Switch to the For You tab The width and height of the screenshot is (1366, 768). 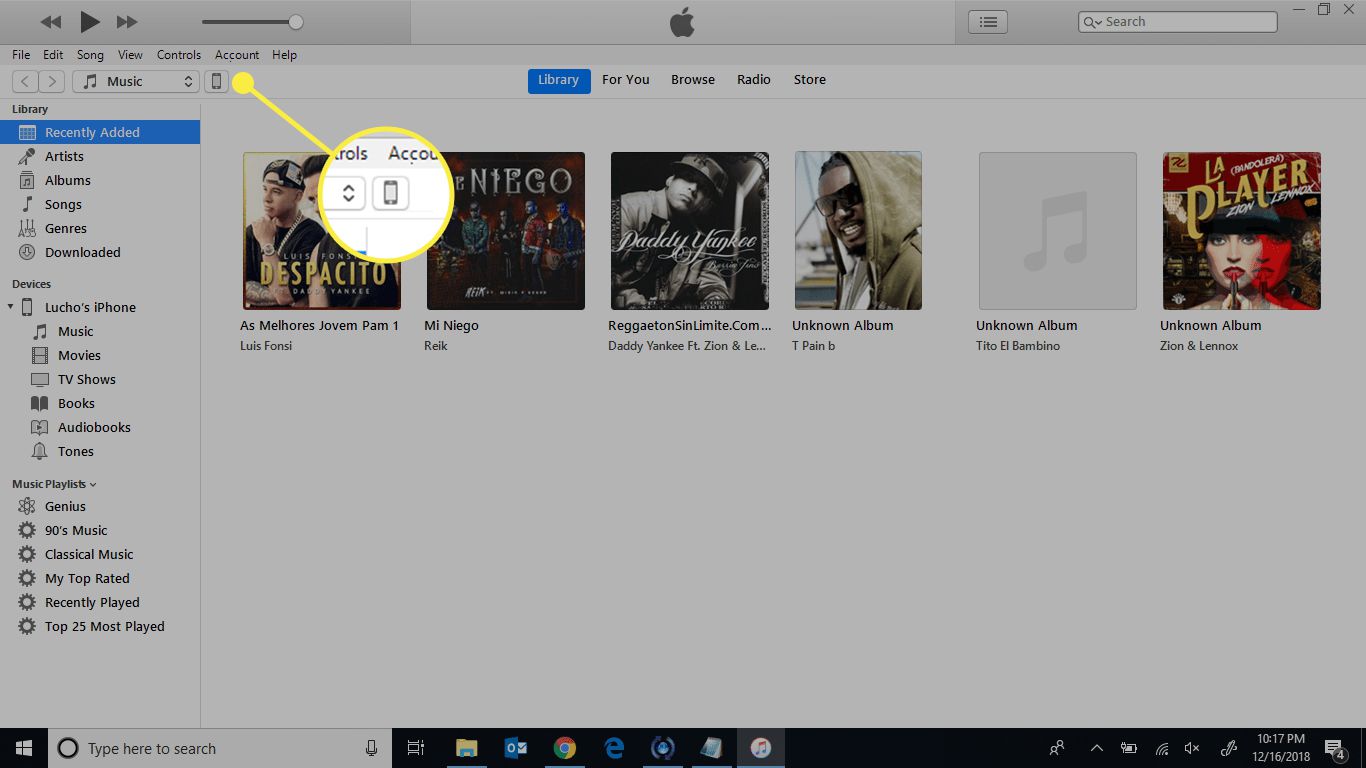coord(626,80)
